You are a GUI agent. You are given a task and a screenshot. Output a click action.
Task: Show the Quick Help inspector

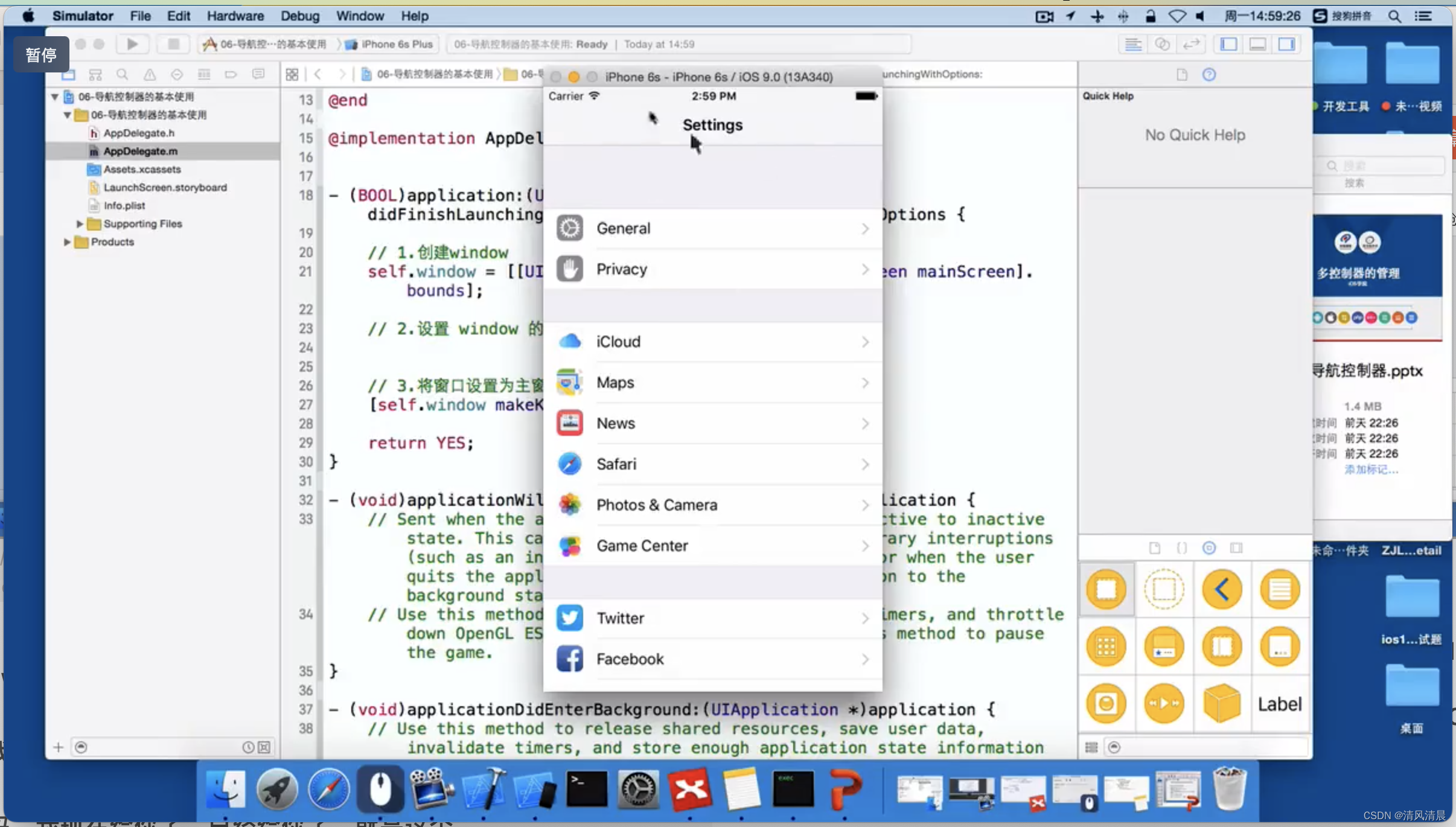1209,74
